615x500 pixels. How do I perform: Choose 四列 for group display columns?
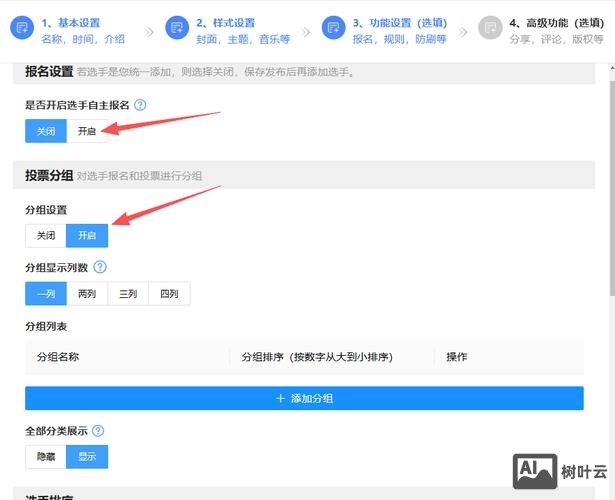(x=169, y=294)
